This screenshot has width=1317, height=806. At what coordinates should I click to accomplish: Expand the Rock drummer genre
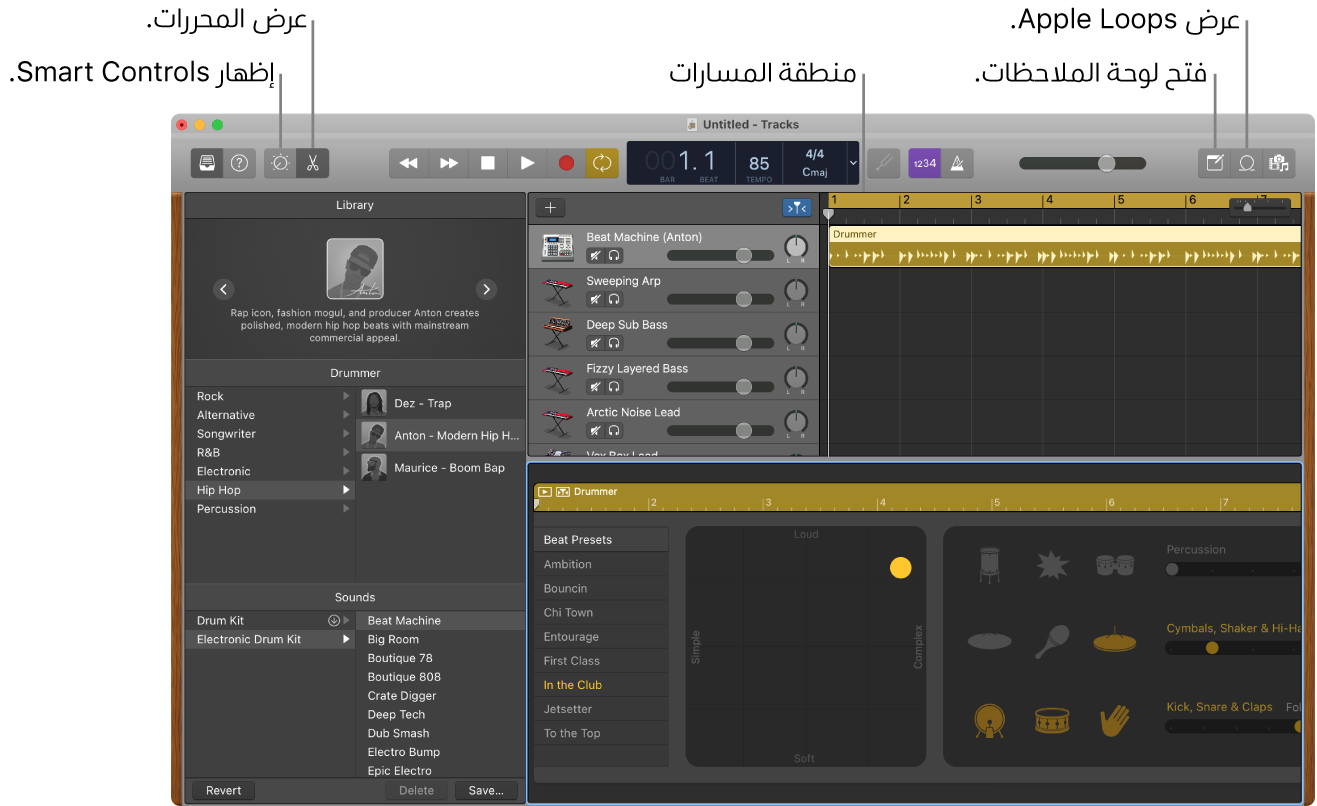pyautogui.click(x=347, y=396)
